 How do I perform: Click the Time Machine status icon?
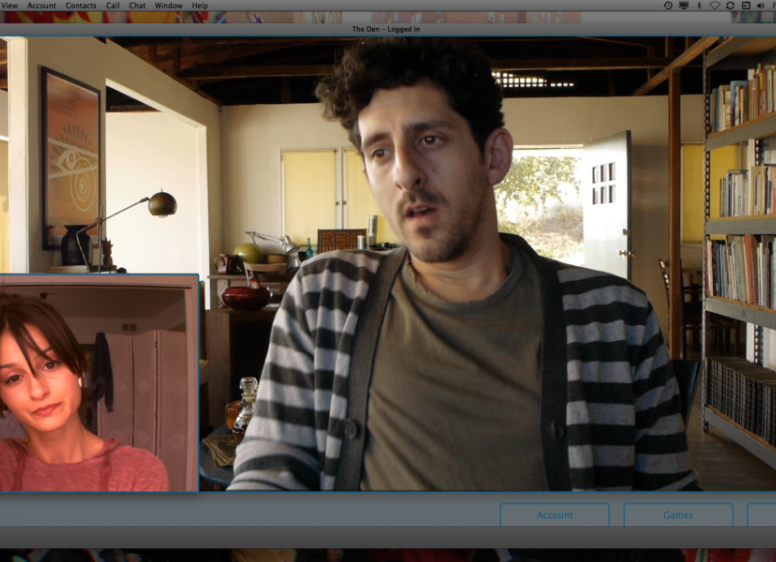(x=668, y=5)
